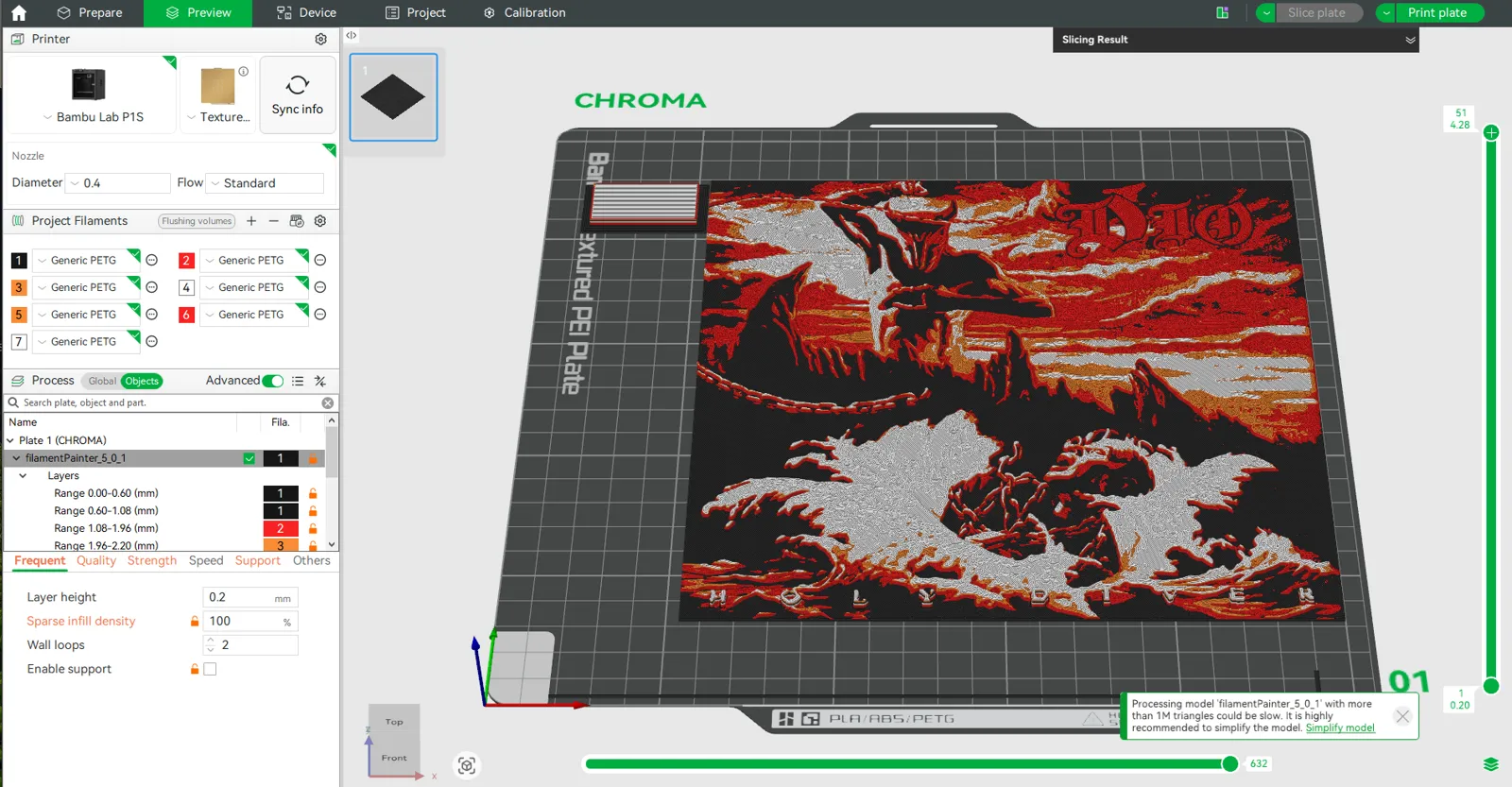Edit filament 1 preset settings
1512x787 pixels.
click(x=151, y=260)
